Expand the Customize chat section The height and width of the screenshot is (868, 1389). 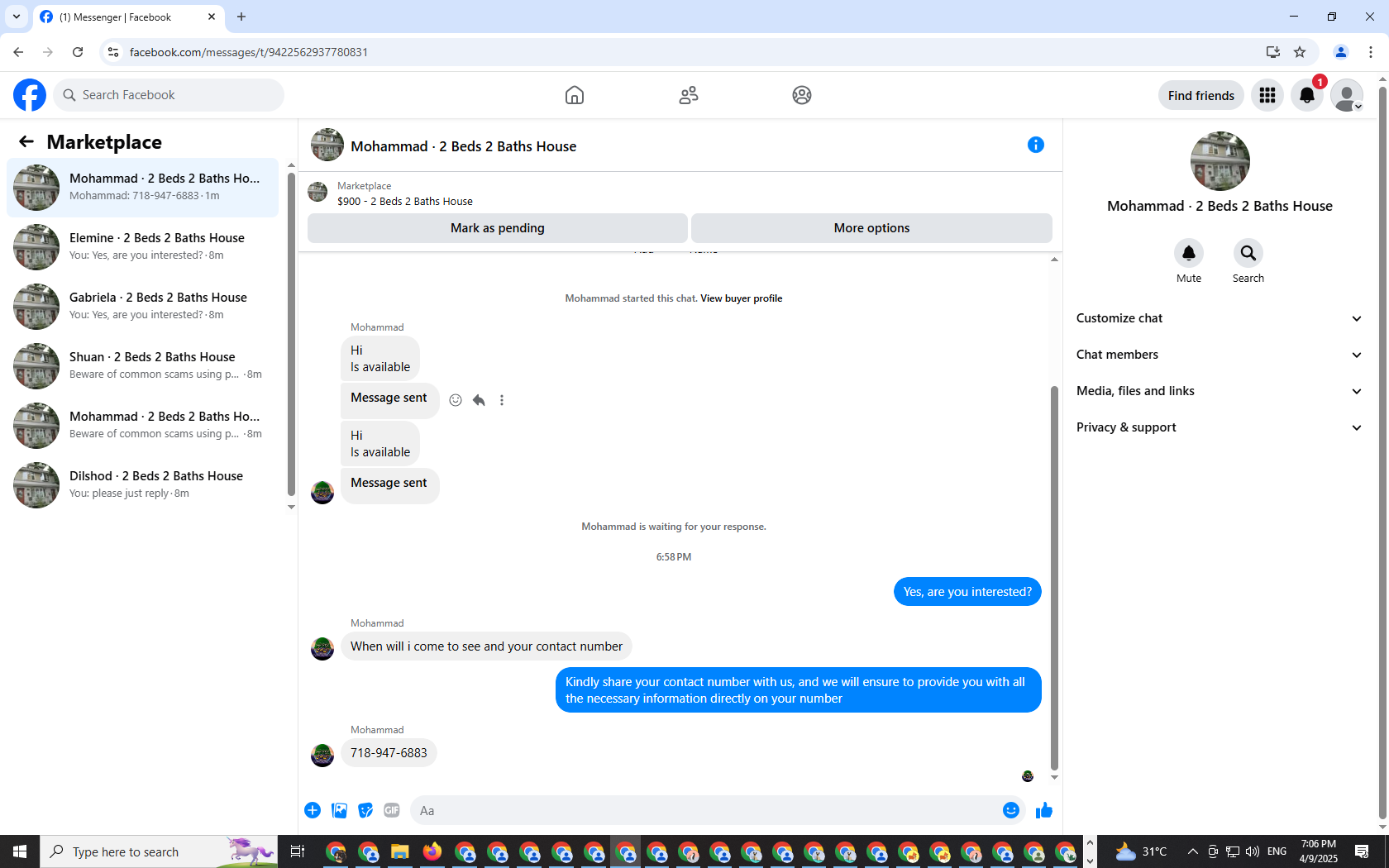click(x=1220, y=318)
